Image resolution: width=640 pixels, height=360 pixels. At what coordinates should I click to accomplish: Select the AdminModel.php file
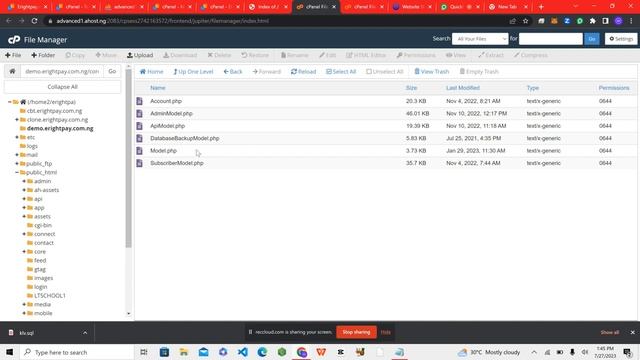tap(171, 113)
